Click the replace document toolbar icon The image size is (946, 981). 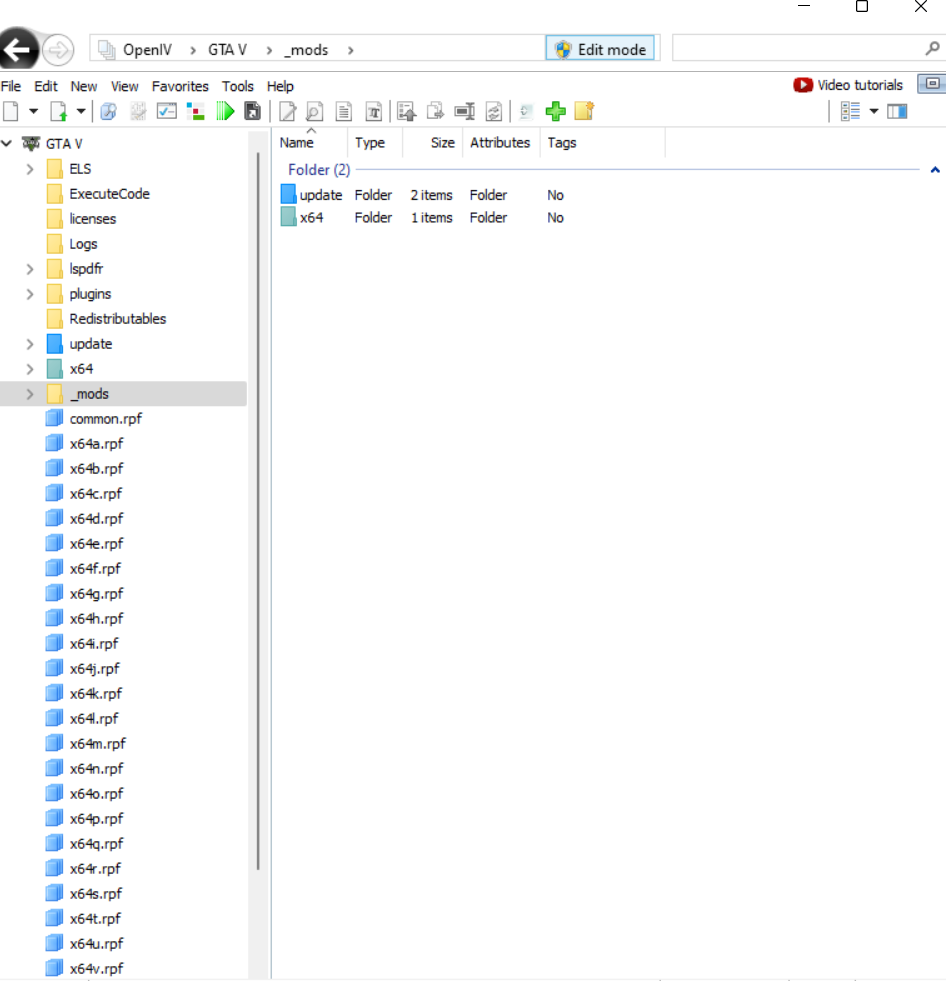[494, 111]
